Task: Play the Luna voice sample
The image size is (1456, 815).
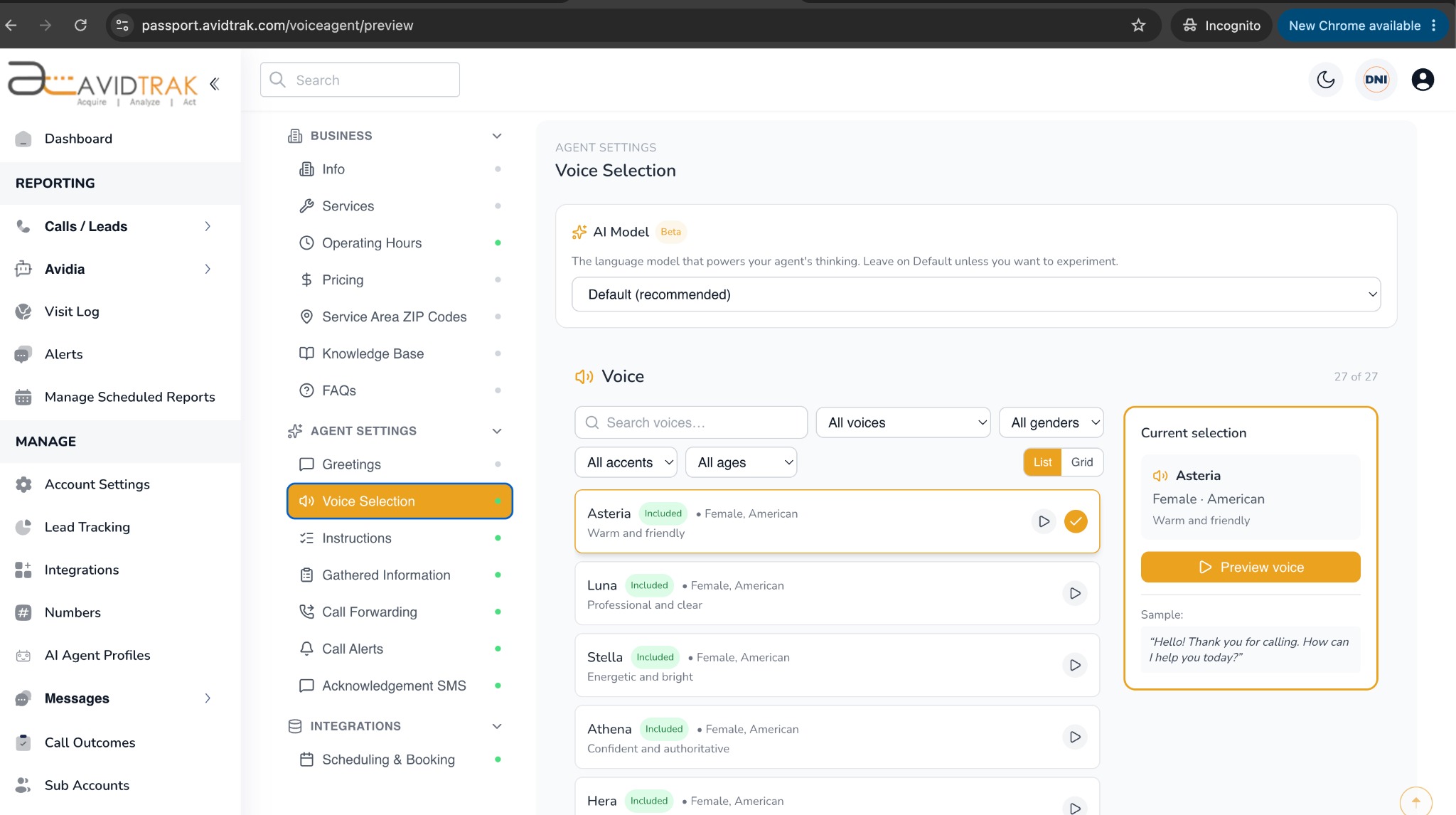Action: [x=1075, y=593]
